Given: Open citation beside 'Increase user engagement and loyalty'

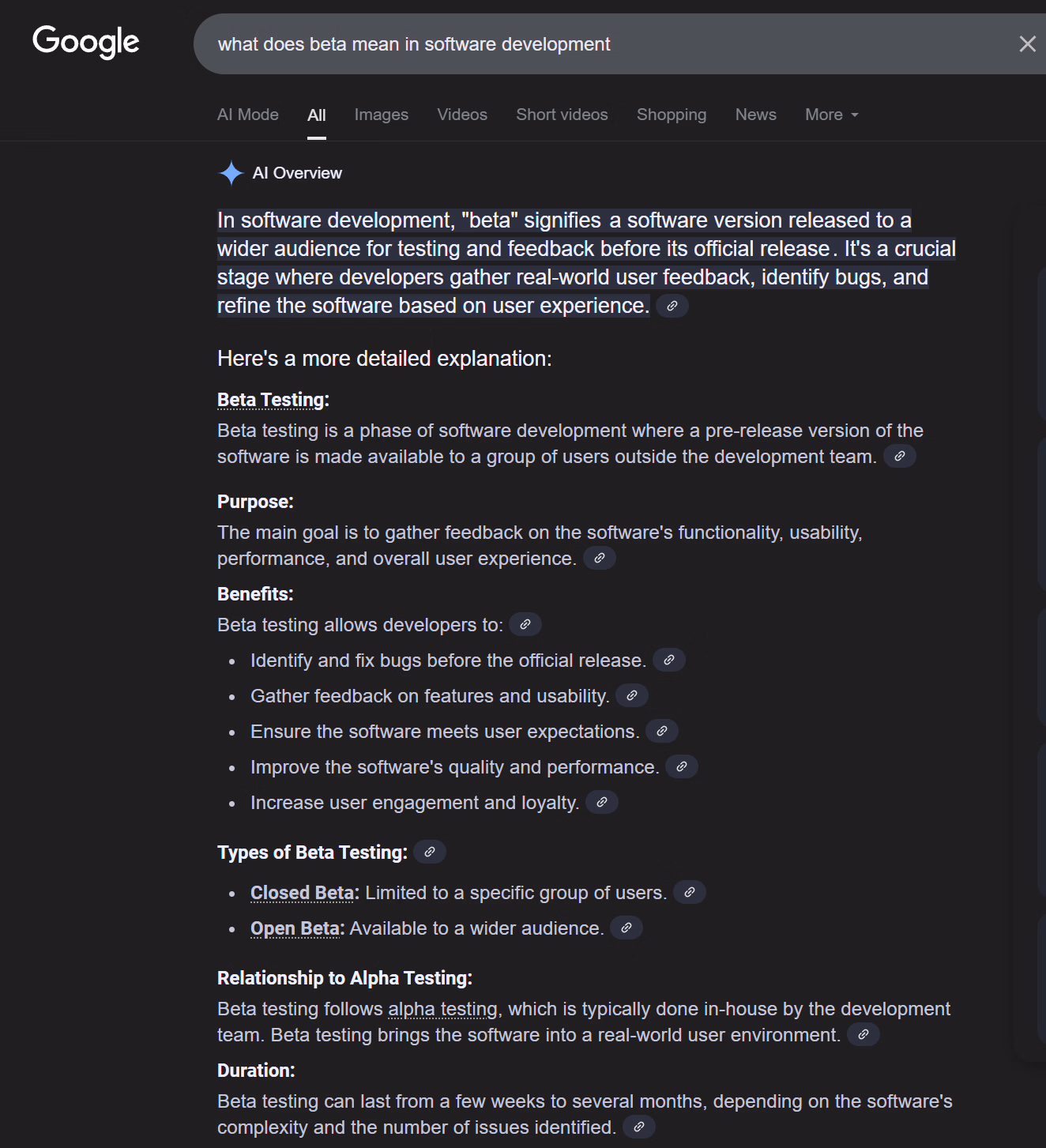Looking at the screenshot, I should (x=602, y=802).
